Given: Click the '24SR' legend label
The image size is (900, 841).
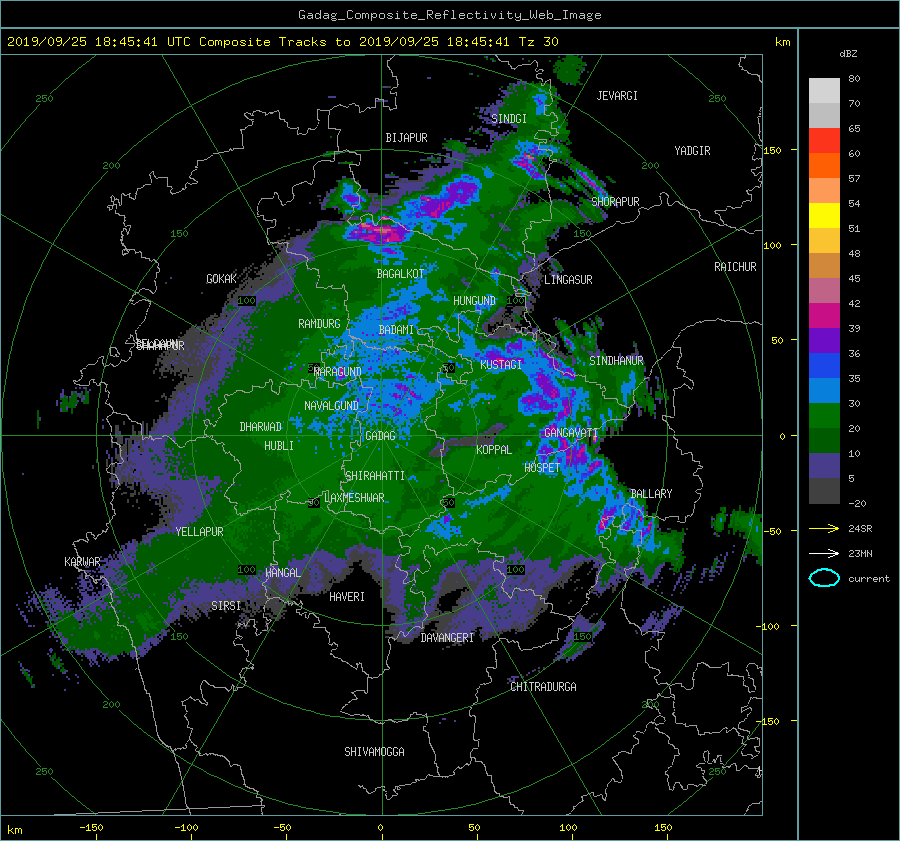Looking at the screenshot, I should pos(860,529).
